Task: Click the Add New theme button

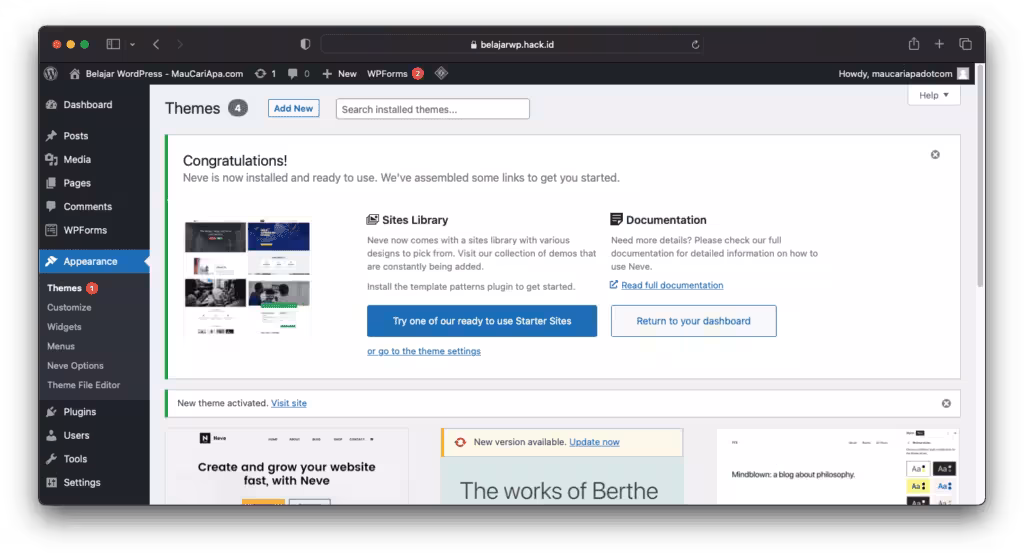Action: [293, 108]
